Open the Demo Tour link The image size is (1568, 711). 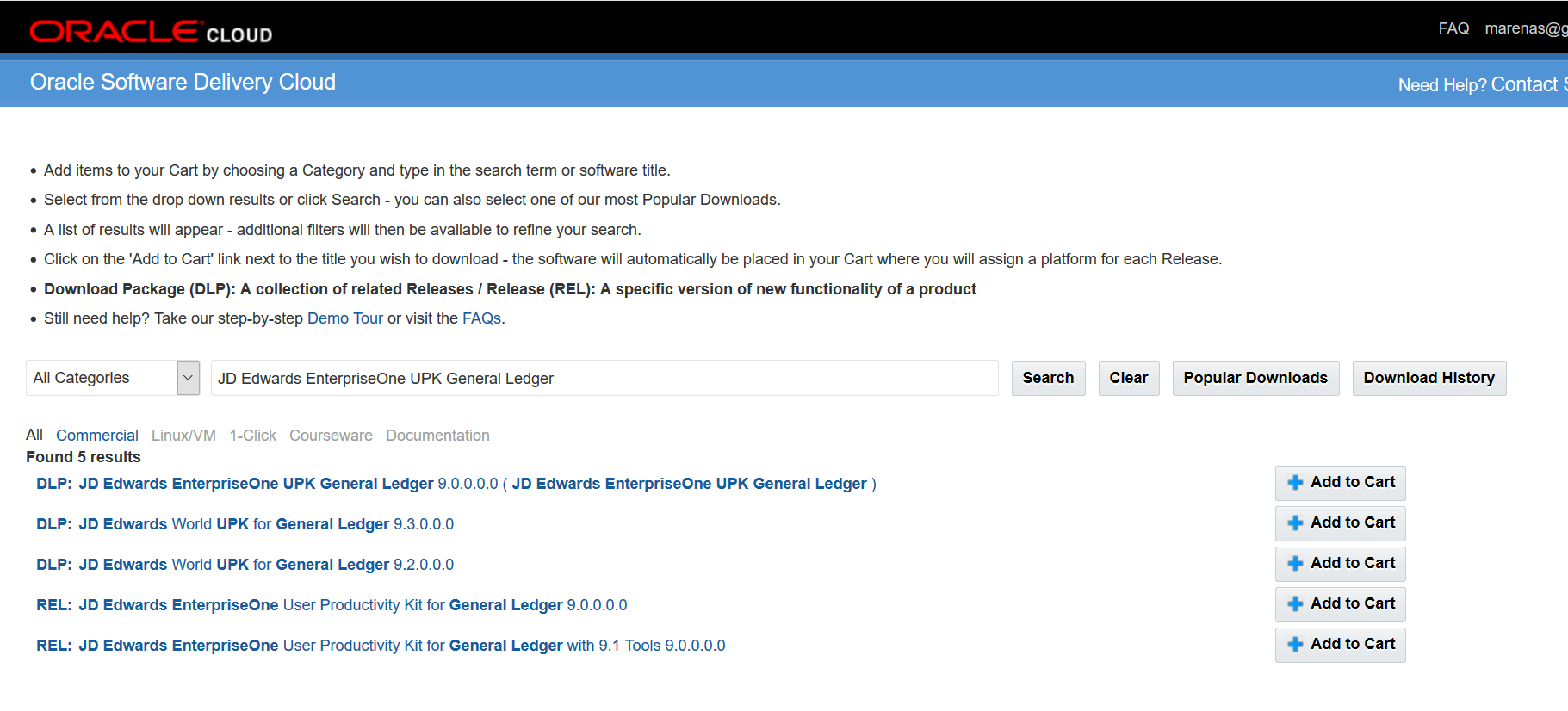pos(344,318)
